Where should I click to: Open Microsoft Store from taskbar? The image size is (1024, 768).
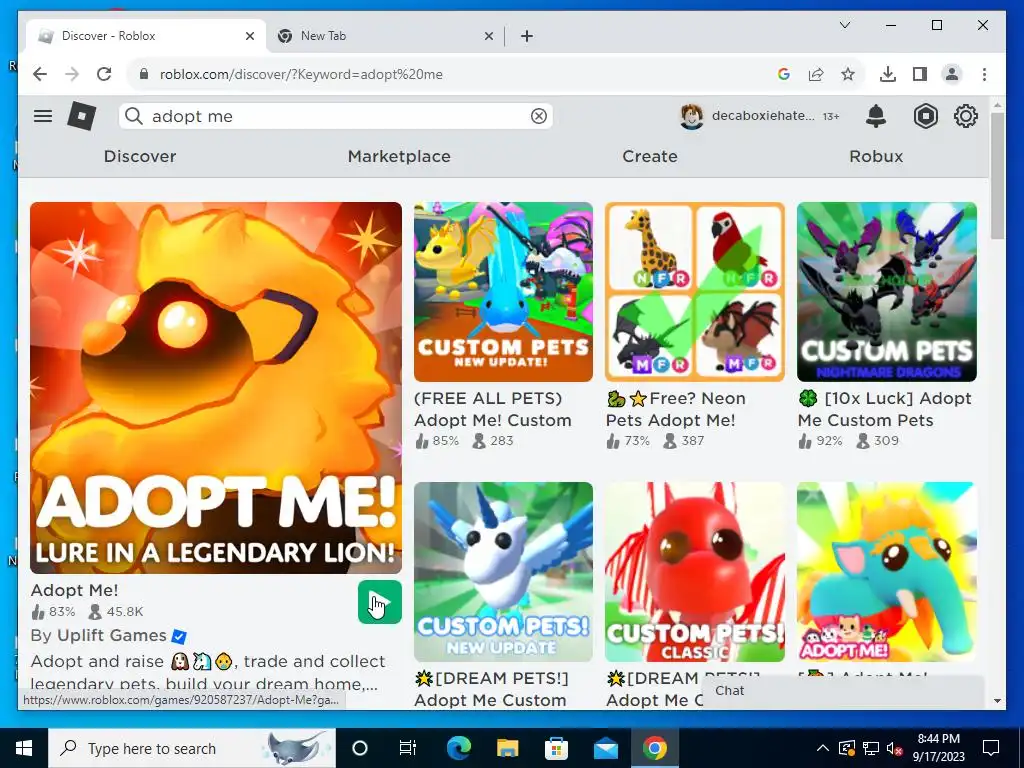[x=556, y=748]
